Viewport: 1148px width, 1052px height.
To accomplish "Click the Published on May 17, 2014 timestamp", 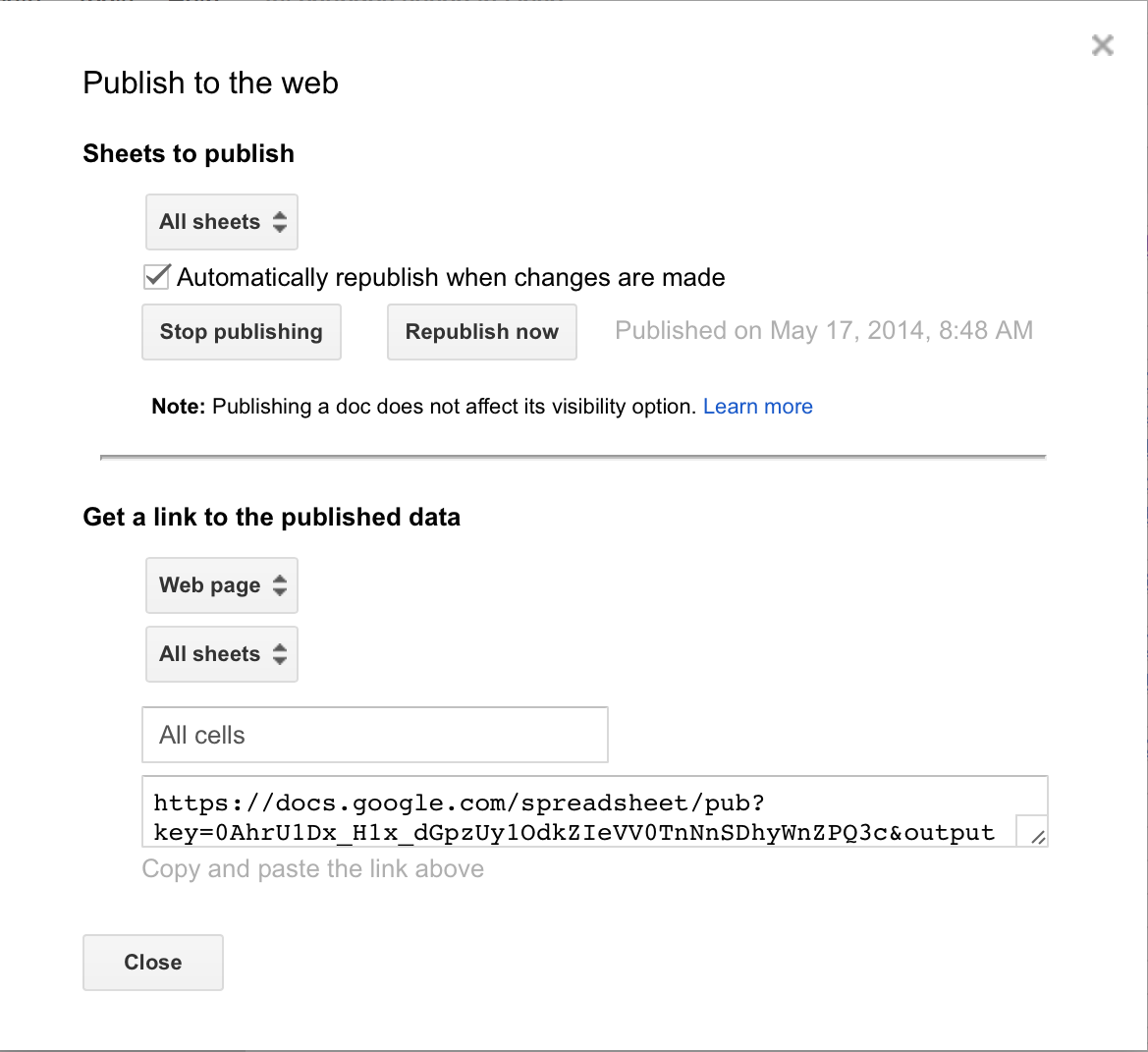I will coord(823,331).
